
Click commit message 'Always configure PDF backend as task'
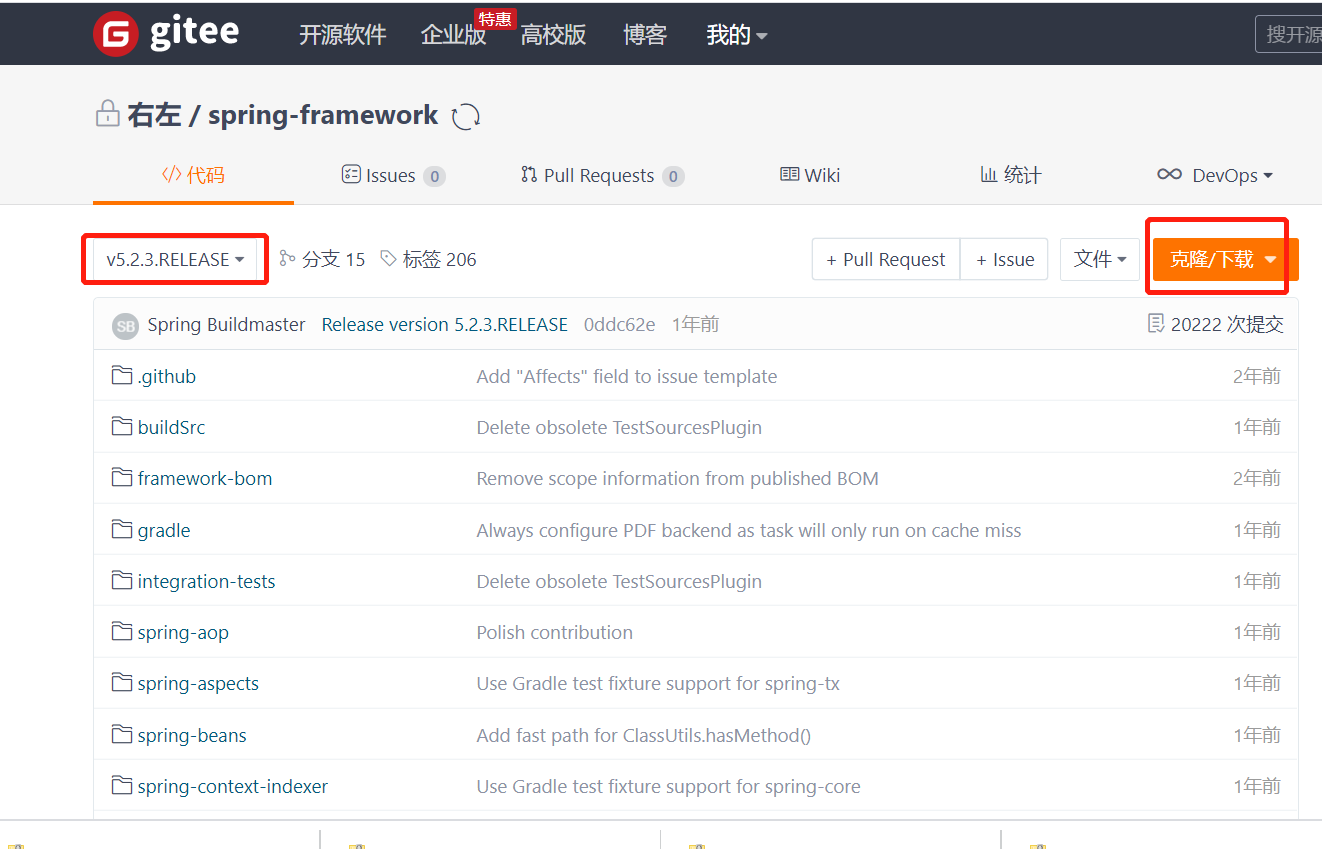click(x=749, y=530)
